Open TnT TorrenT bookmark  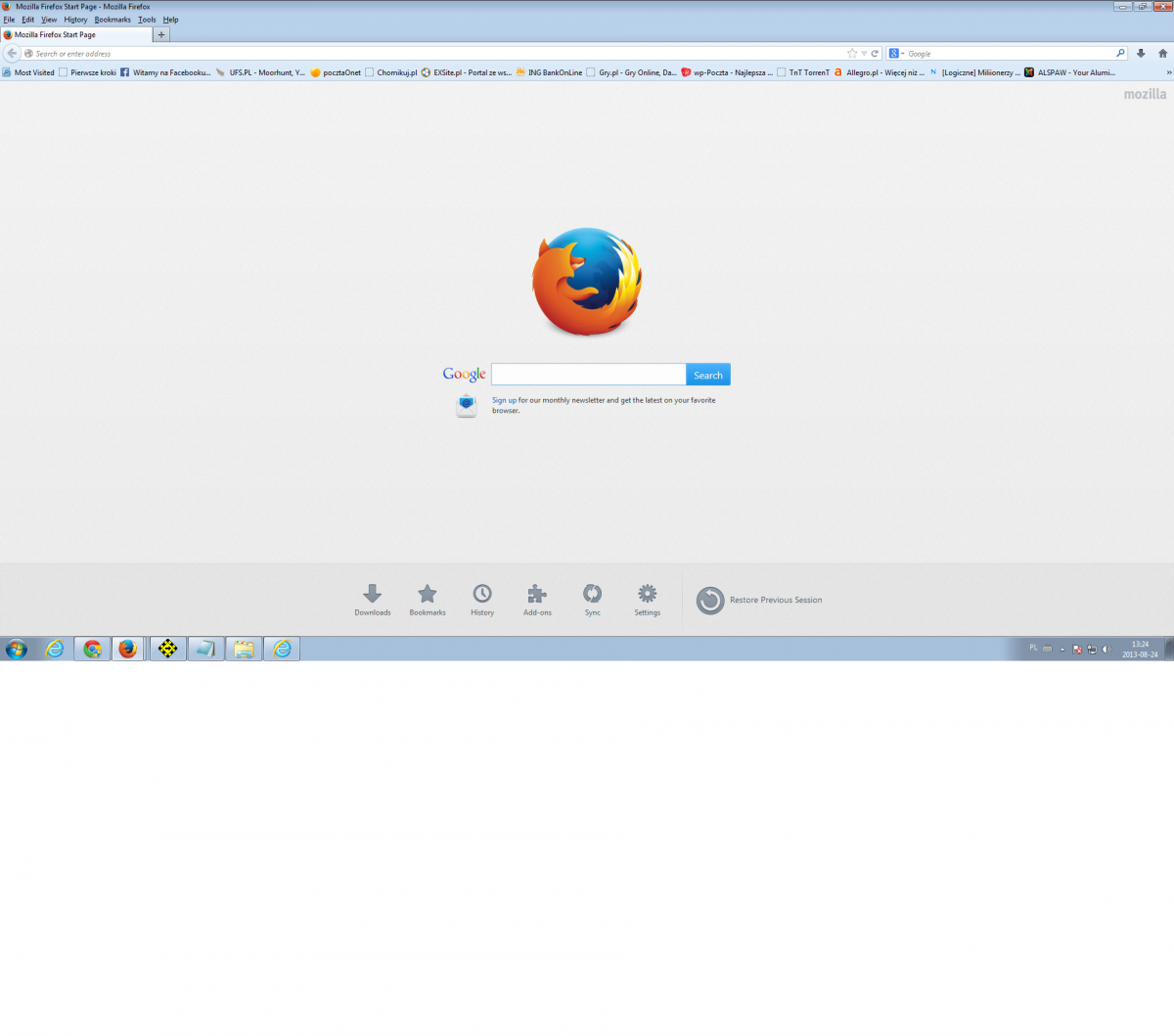click(803, 72)
